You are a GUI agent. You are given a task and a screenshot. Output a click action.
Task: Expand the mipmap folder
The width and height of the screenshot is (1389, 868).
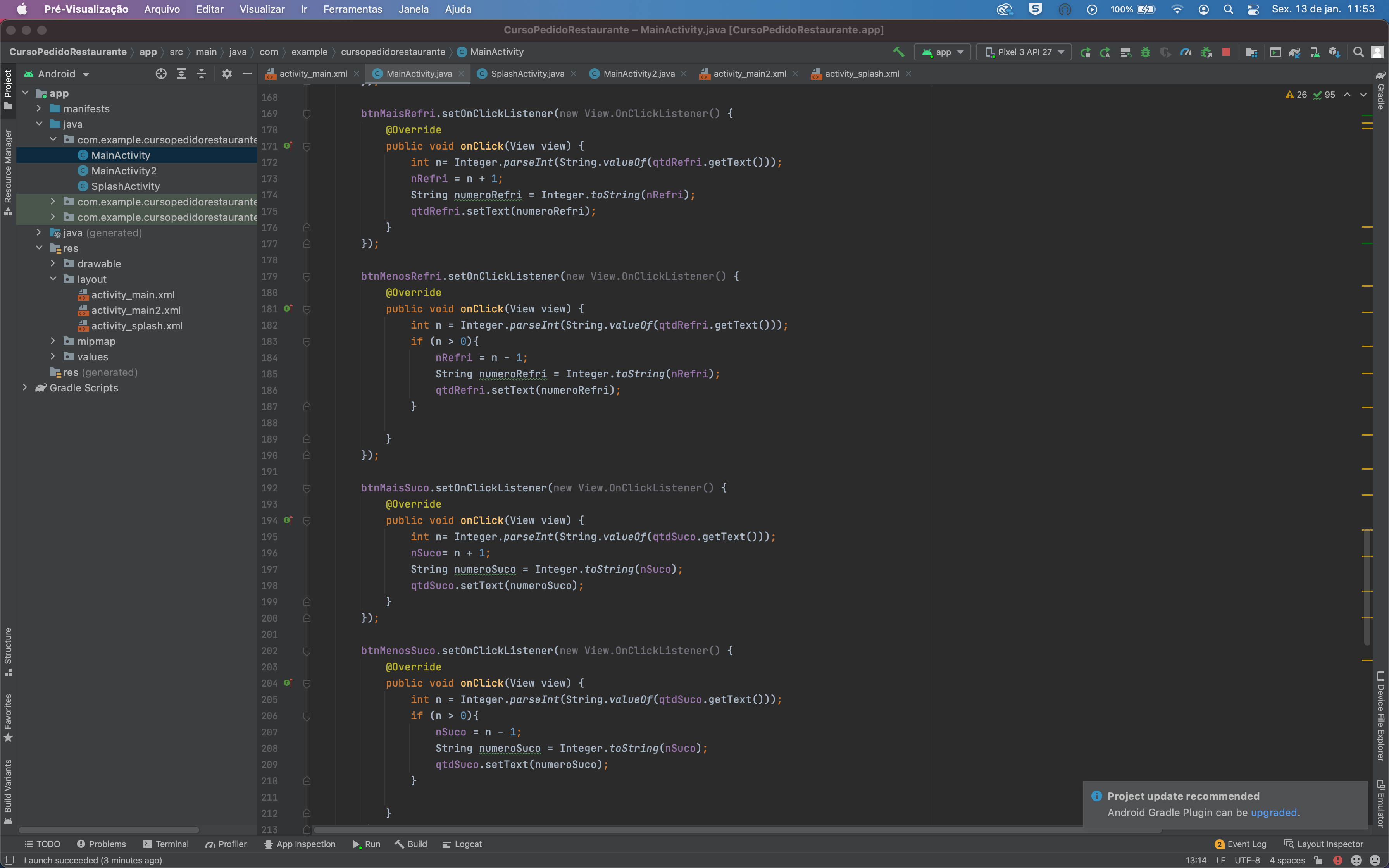tap(53, 341)
